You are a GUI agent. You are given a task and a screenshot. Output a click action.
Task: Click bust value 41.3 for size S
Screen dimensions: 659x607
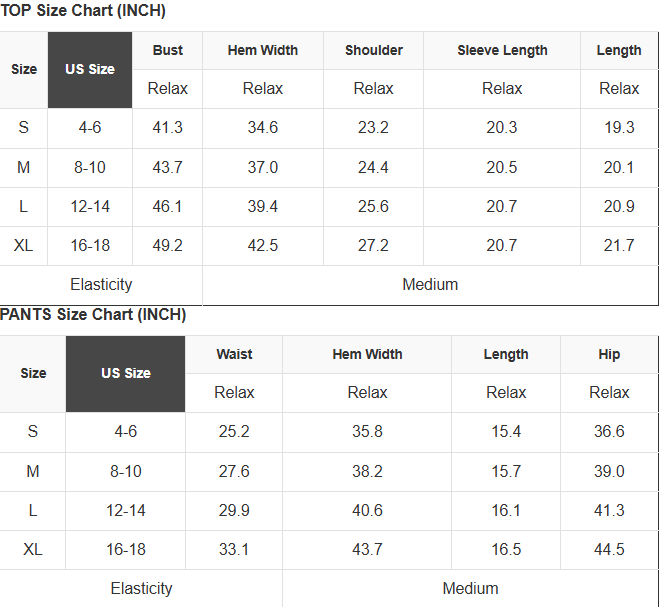pos(168,127)
